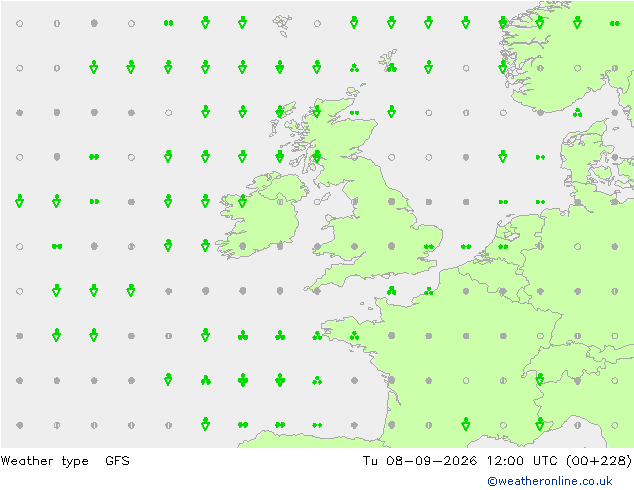
Task: Select the green trefoil symbol over Brittany
Action: pyautogui.click(x=354, y=336)
